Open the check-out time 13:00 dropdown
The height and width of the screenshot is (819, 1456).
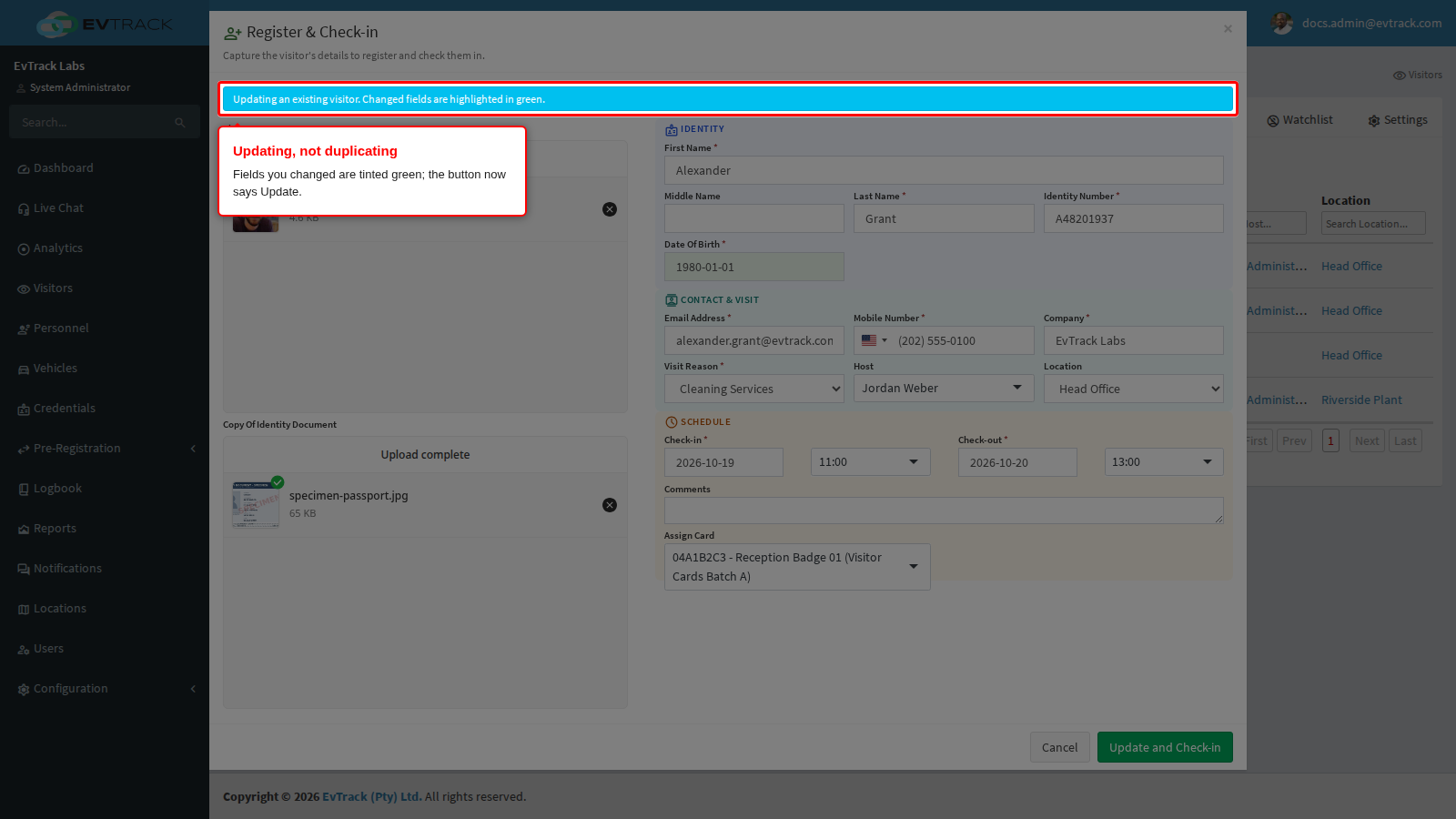[1164, 462]
